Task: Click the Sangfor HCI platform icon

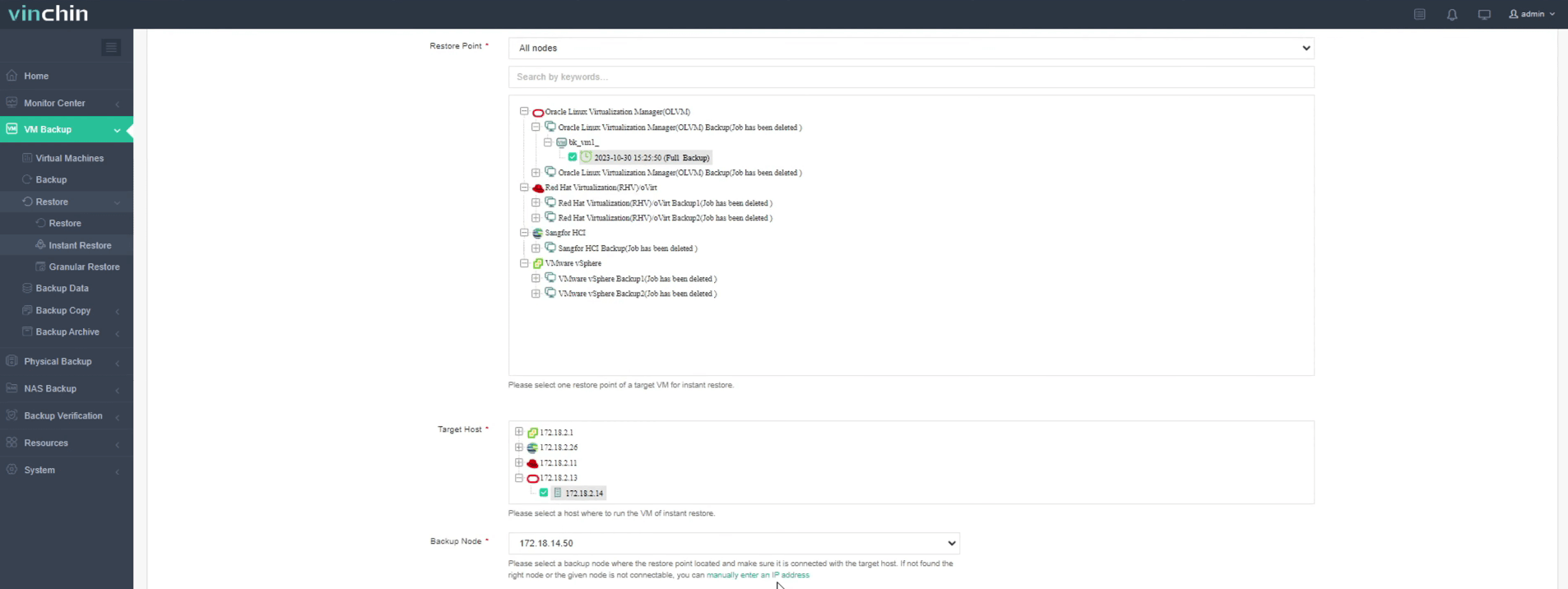Action: point(538,233)
